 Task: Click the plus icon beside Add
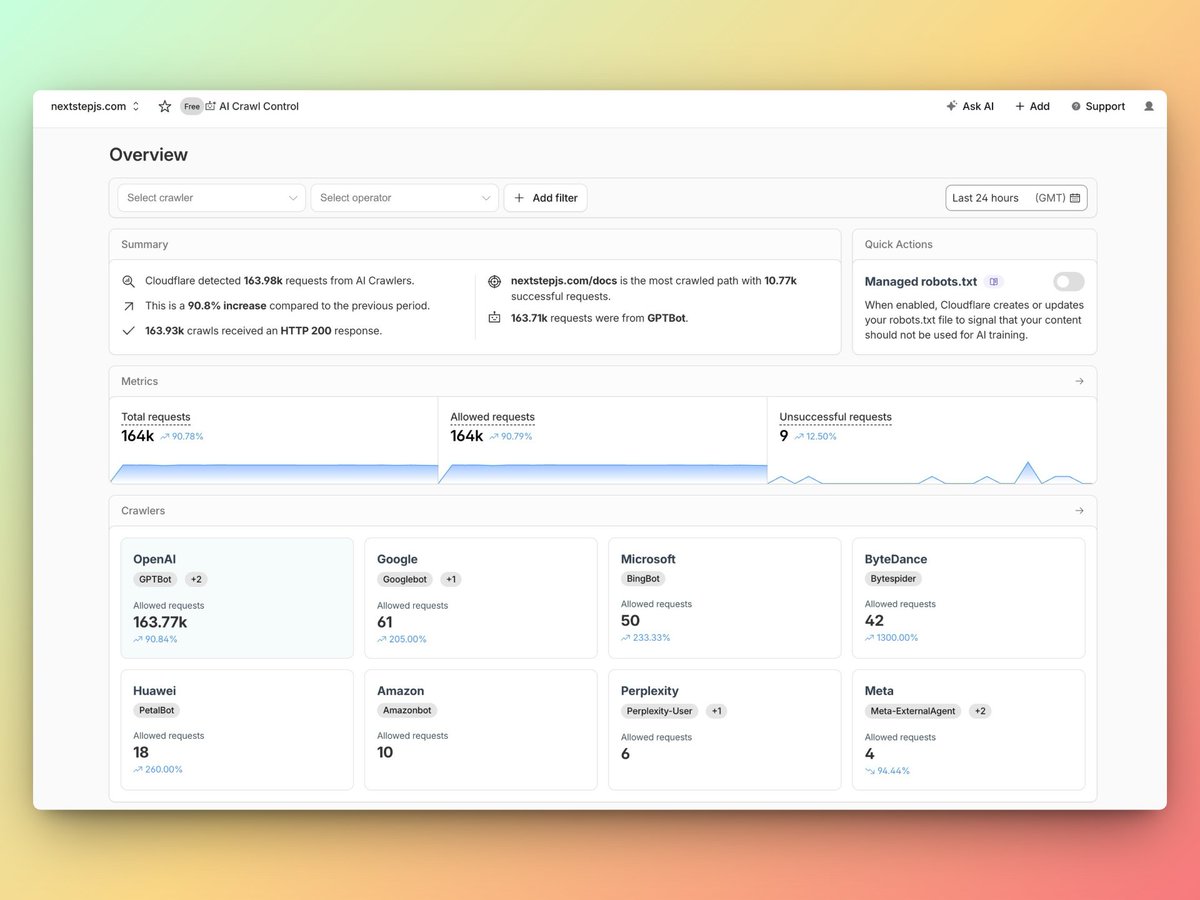click(1020, 106)
